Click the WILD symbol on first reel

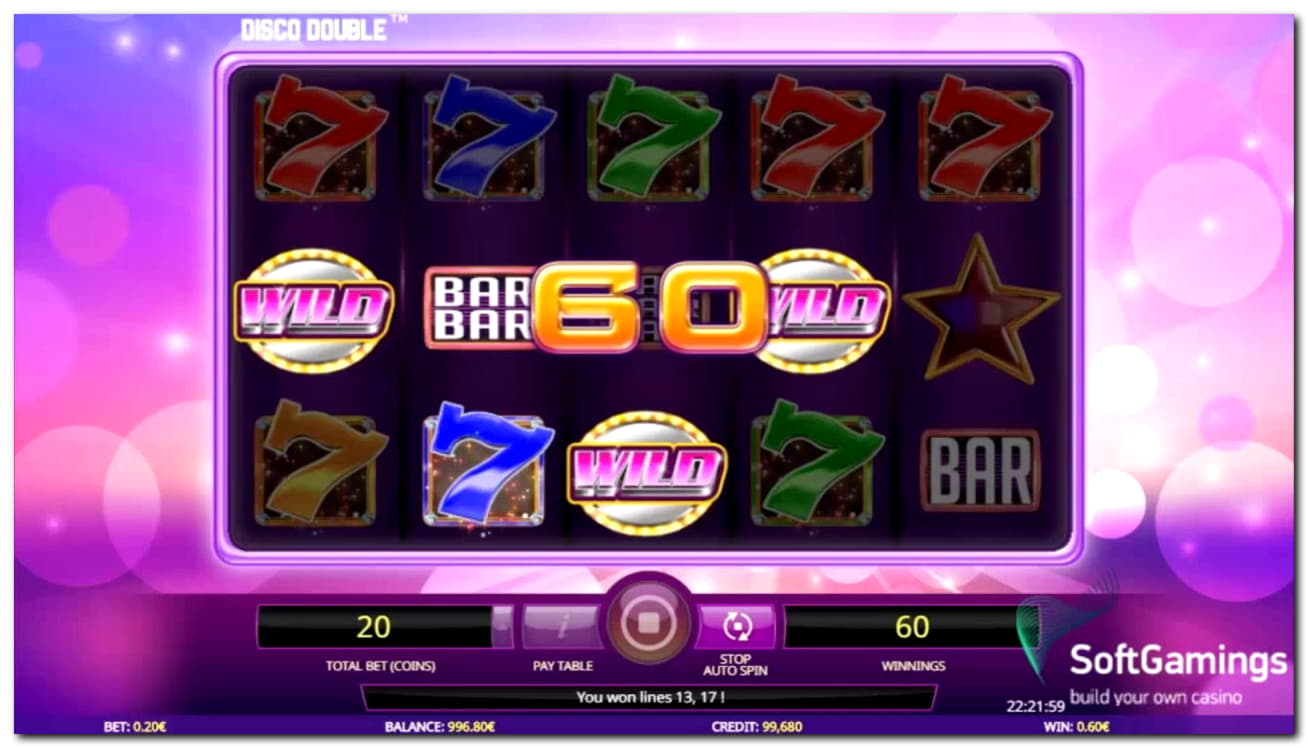click(x=314, y=309)
